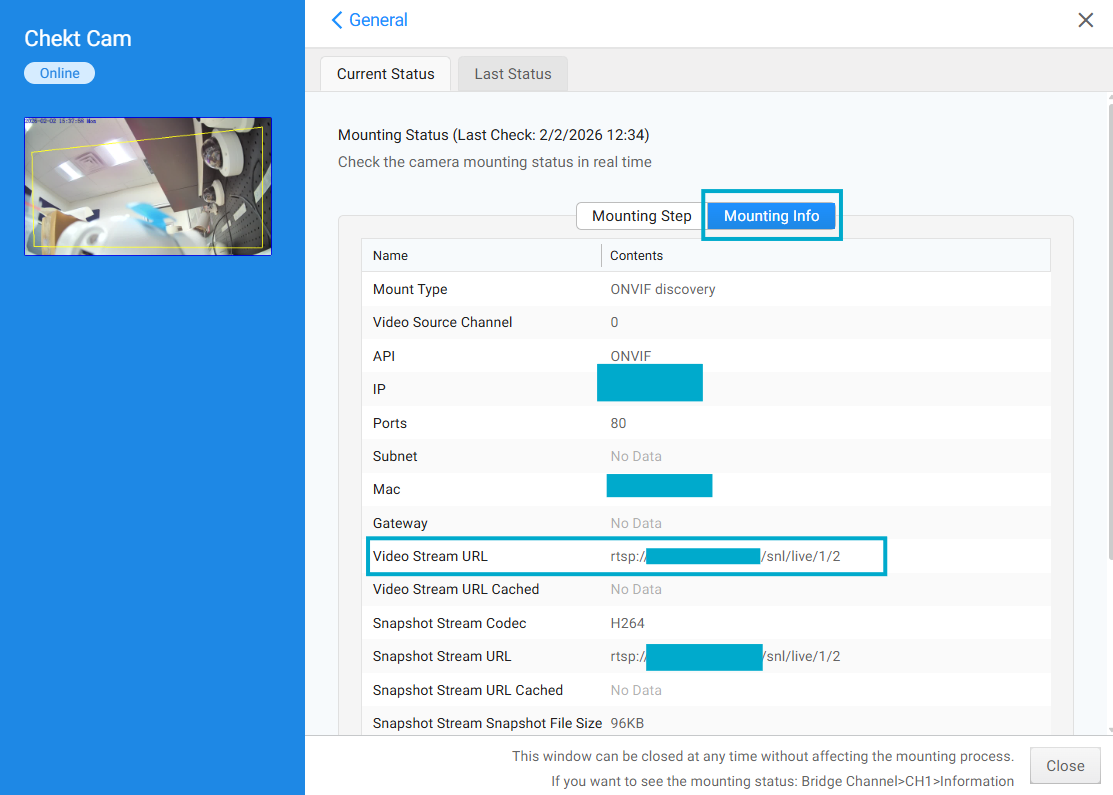This screenshot has height=795, width=1113.
Task: Open the Chekt Cam camera preview thumbnail
Action: pos(148,186)
